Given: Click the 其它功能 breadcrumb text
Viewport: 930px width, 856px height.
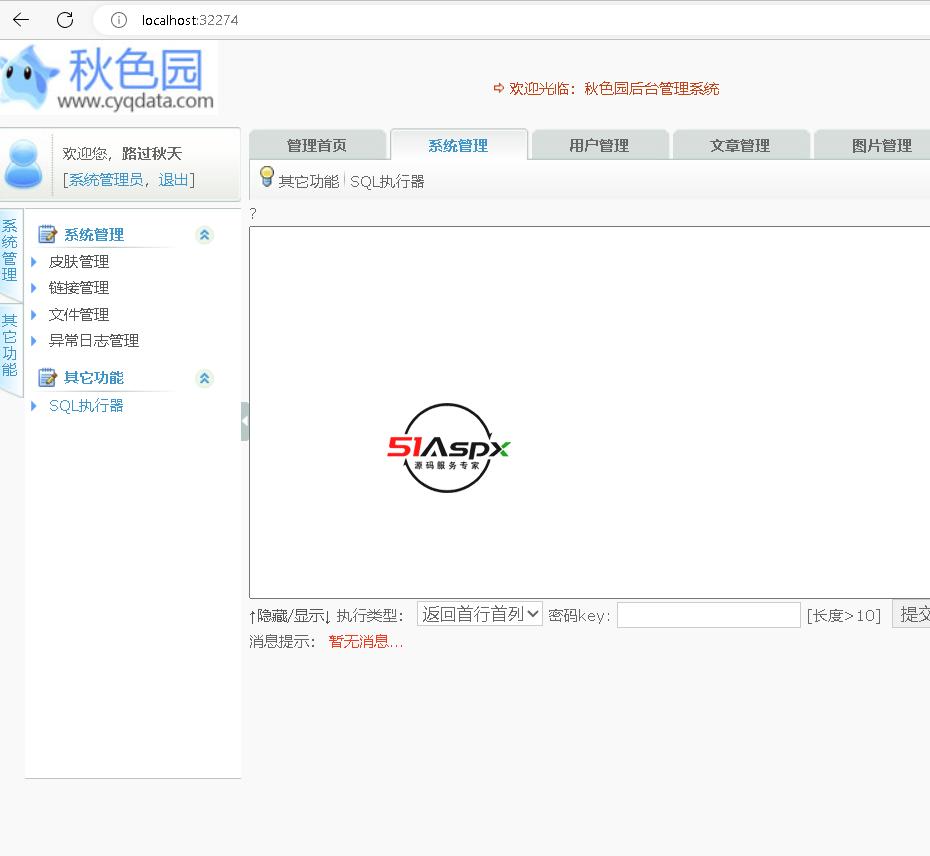Looking at the screenshot, I should tap(308, 182).
